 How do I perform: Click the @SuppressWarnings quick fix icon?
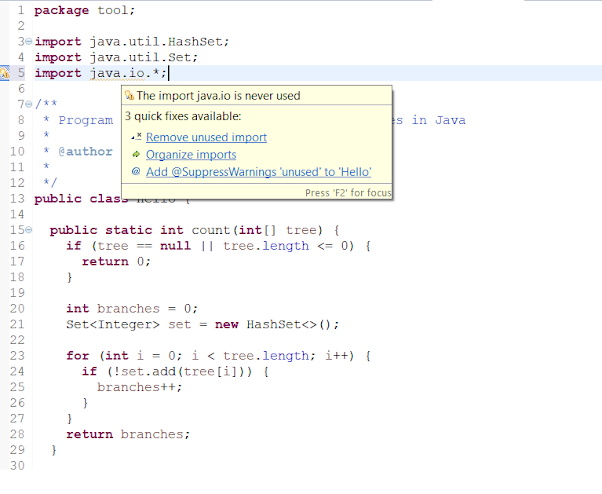click(x=136, y=173)
